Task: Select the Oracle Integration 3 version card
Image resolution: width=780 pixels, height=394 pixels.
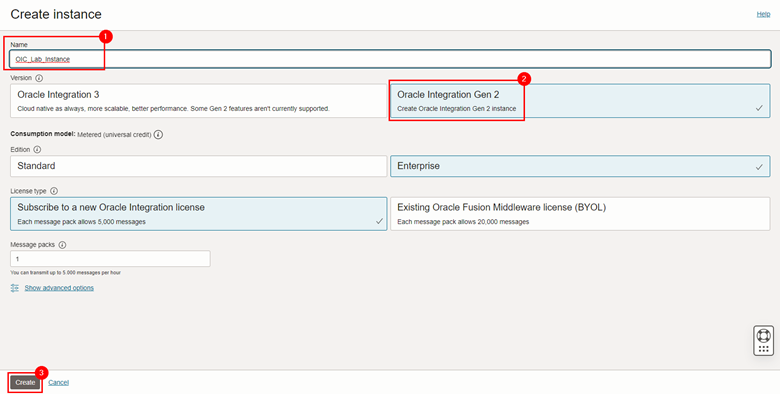Action: point(198,101)
